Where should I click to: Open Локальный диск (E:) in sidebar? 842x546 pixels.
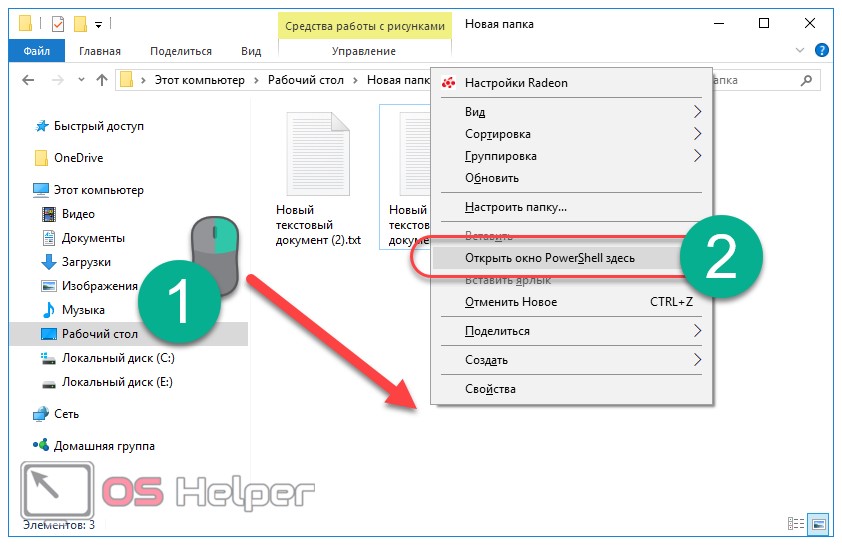(x=117, y=382)
